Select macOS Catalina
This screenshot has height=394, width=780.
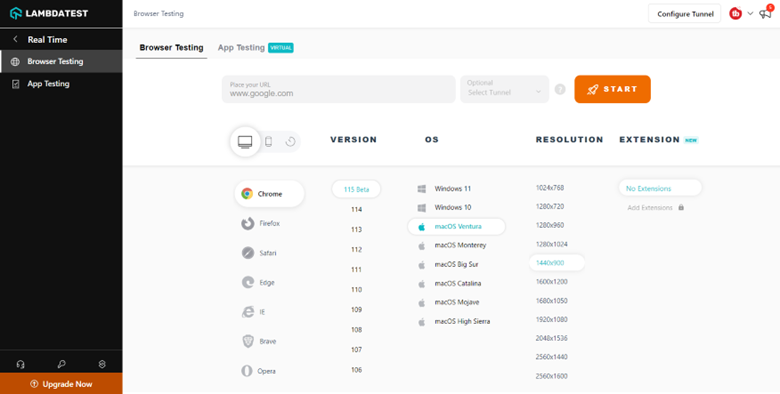coord(450,283)
